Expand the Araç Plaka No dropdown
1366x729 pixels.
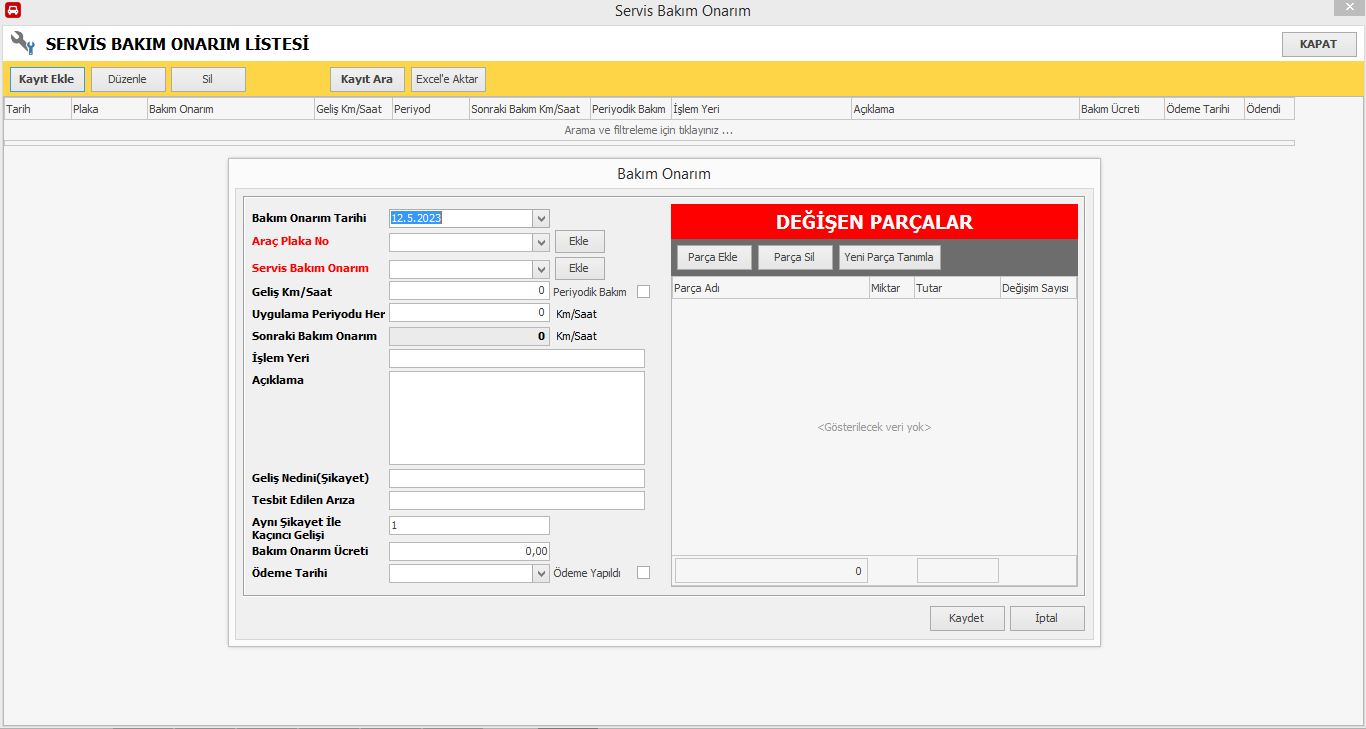(541, 242)
